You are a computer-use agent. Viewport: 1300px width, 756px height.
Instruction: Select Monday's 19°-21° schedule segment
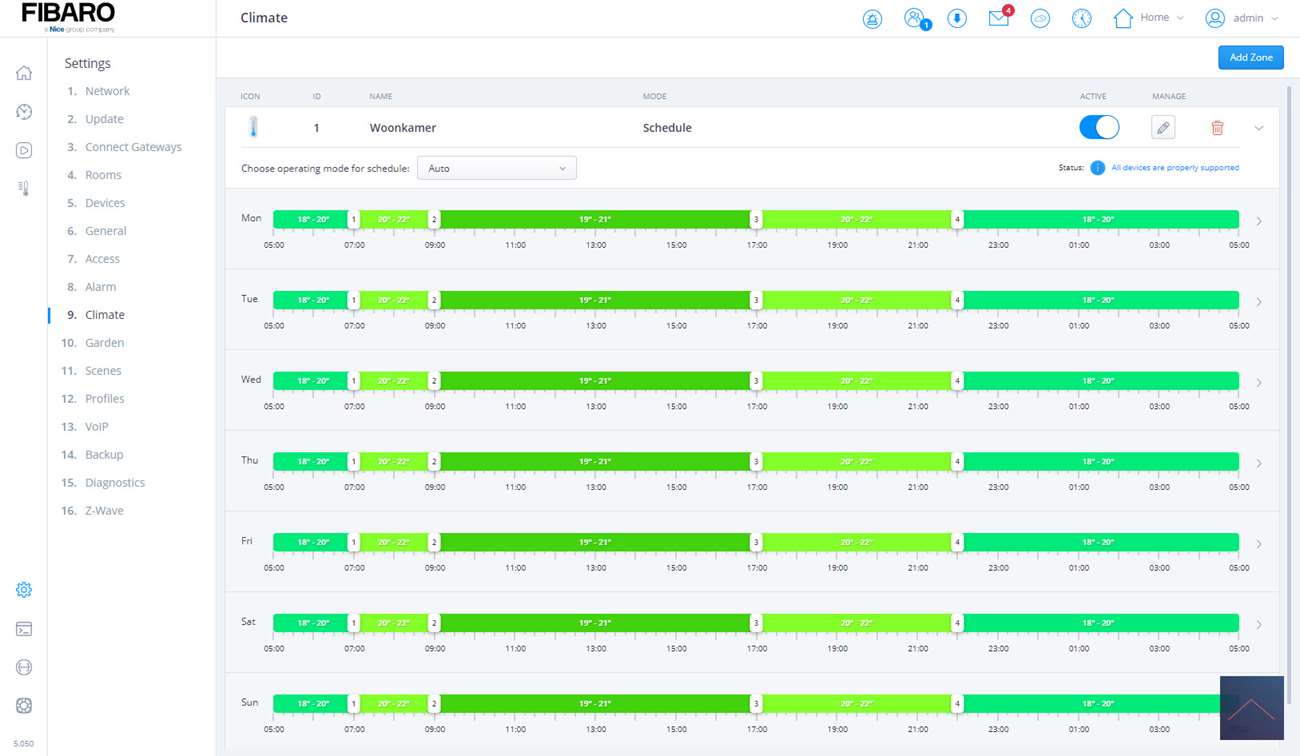point(594,219)
